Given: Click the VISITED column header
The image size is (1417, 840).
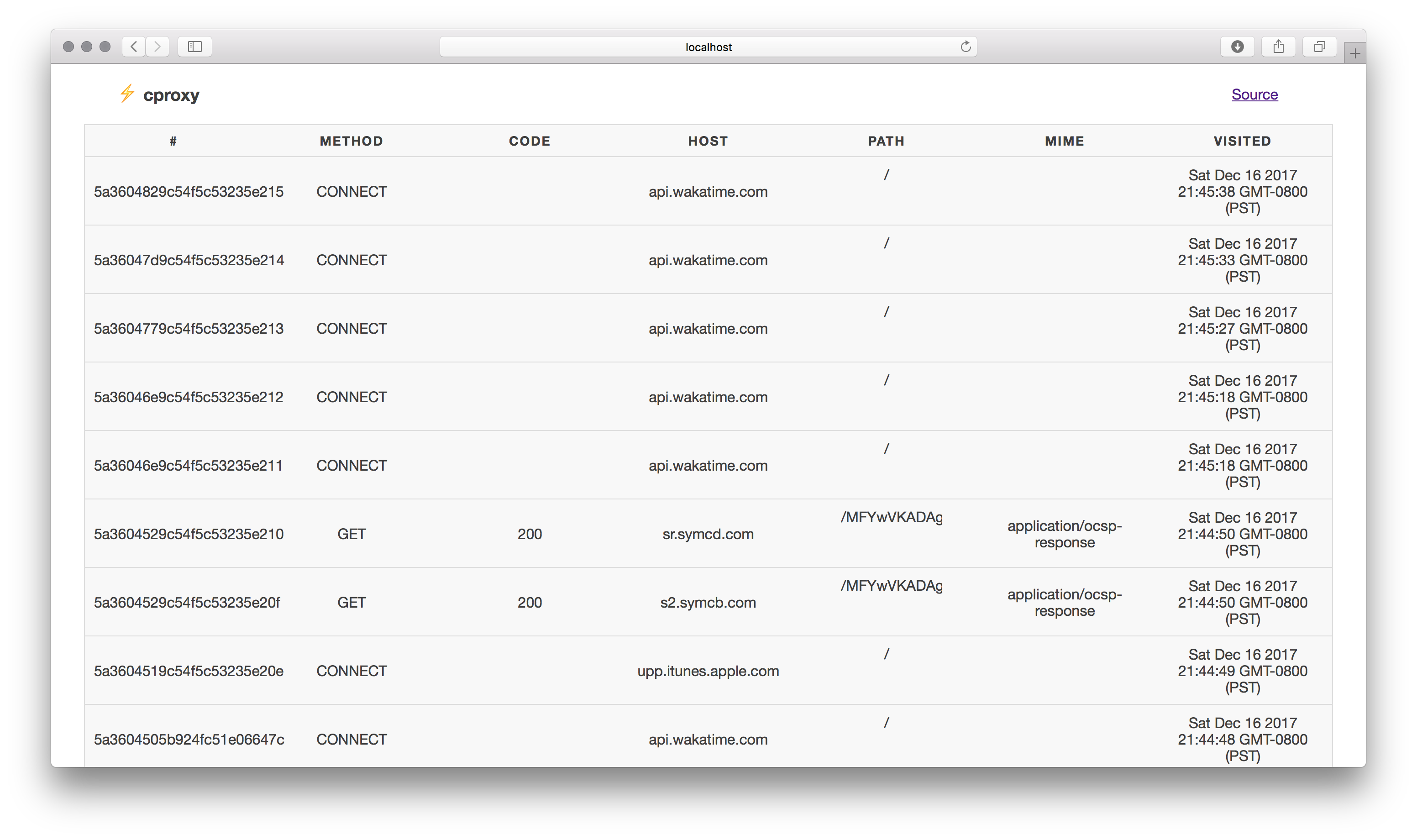Looking at the screenshot, I should [x=1242, y=141].
